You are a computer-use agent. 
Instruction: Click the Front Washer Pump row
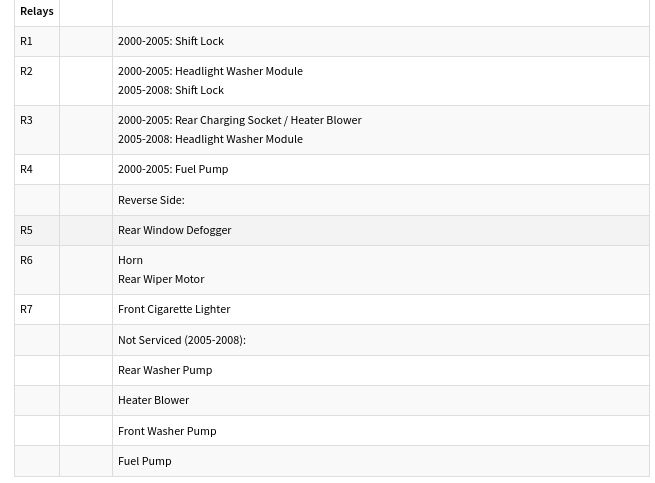332,431
